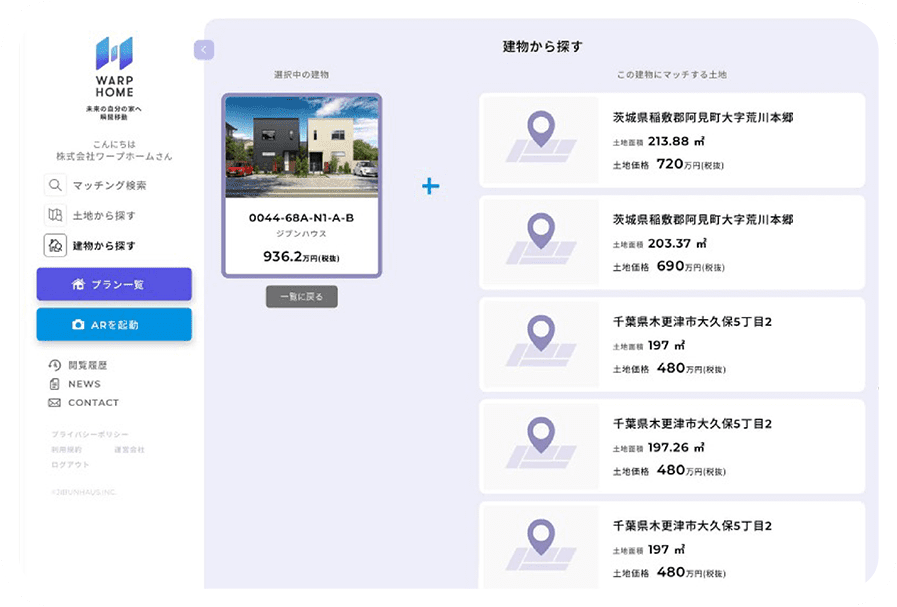Image resolution: width=897 pixels, height=607 pixels.
Task: Open the プラン一覧 plan list
Action: coord(114,284)
